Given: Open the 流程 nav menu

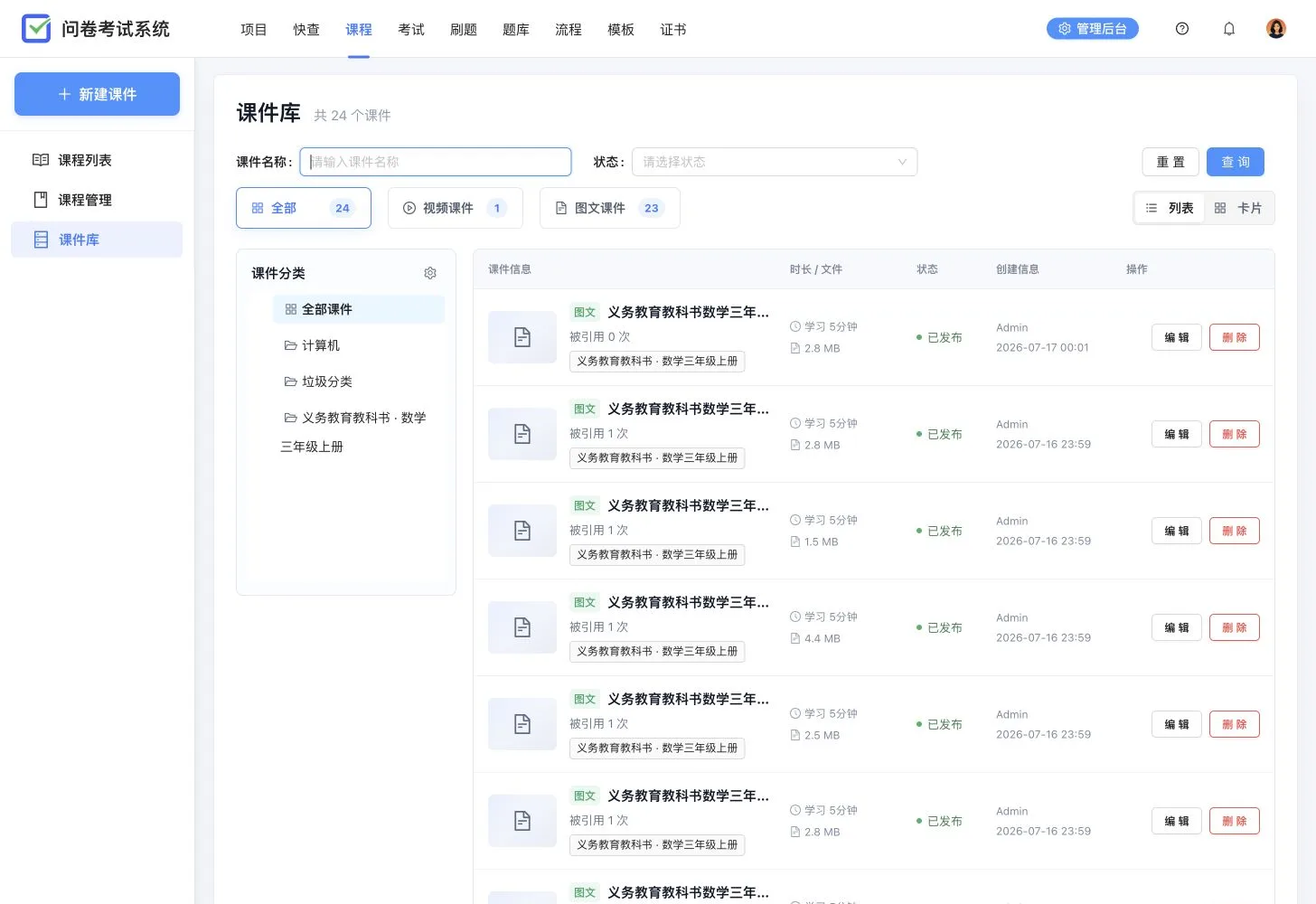Looking at the screenshot, I should [x=569, y=30].
